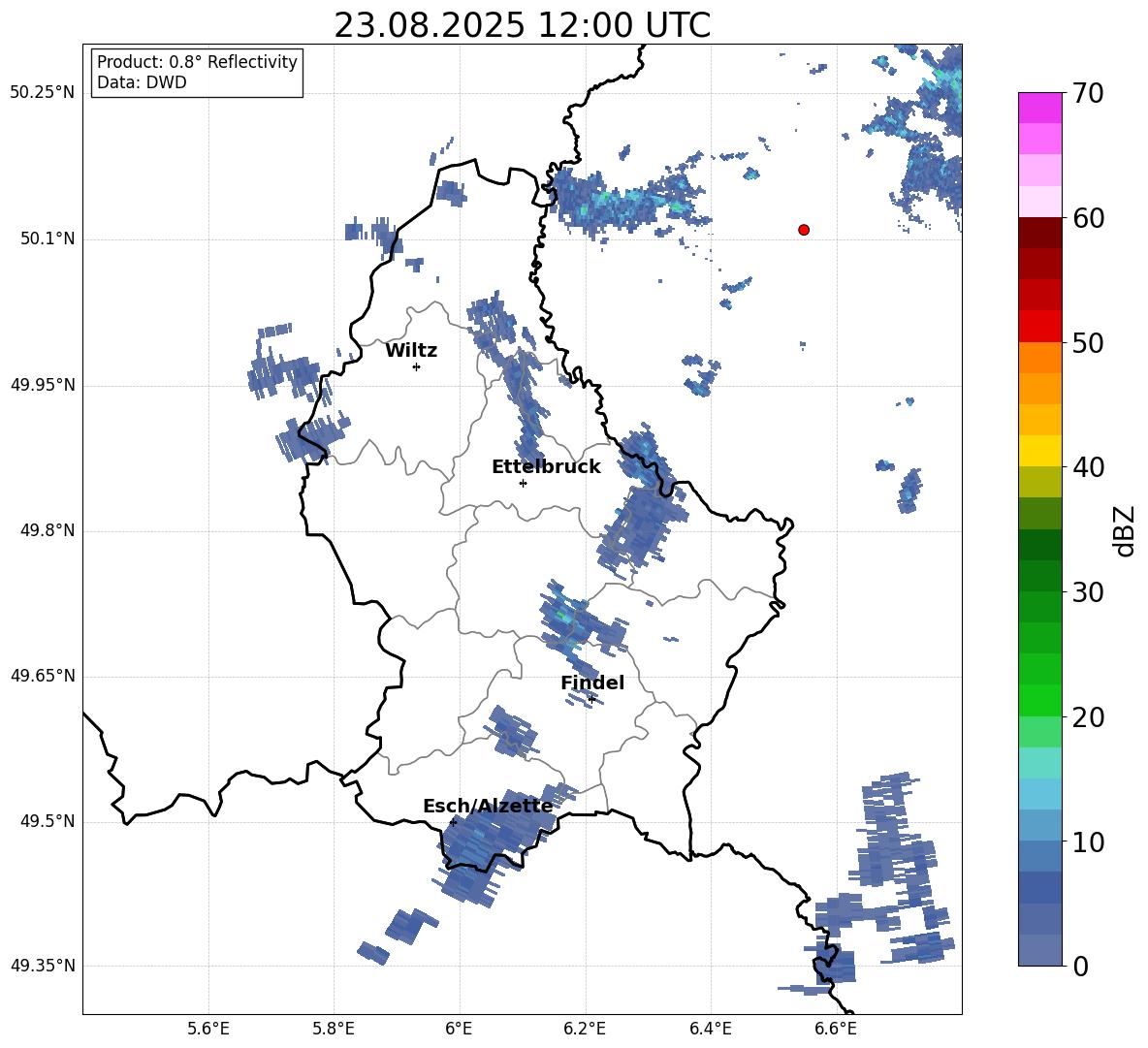Screen dimensions: 1148x1048
Task: Click the 5.8°E longitude label
Action: click(x=334, y=1029)
